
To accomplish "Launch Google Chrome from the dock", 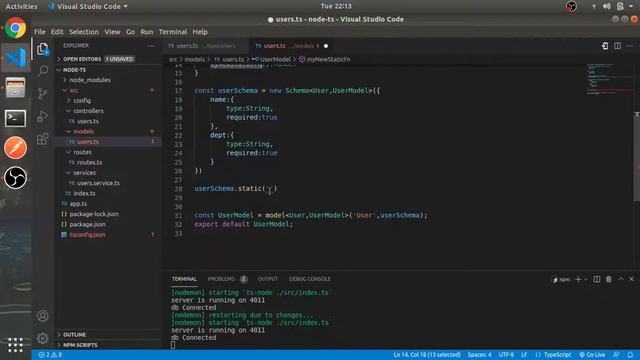I will point(16,28).
